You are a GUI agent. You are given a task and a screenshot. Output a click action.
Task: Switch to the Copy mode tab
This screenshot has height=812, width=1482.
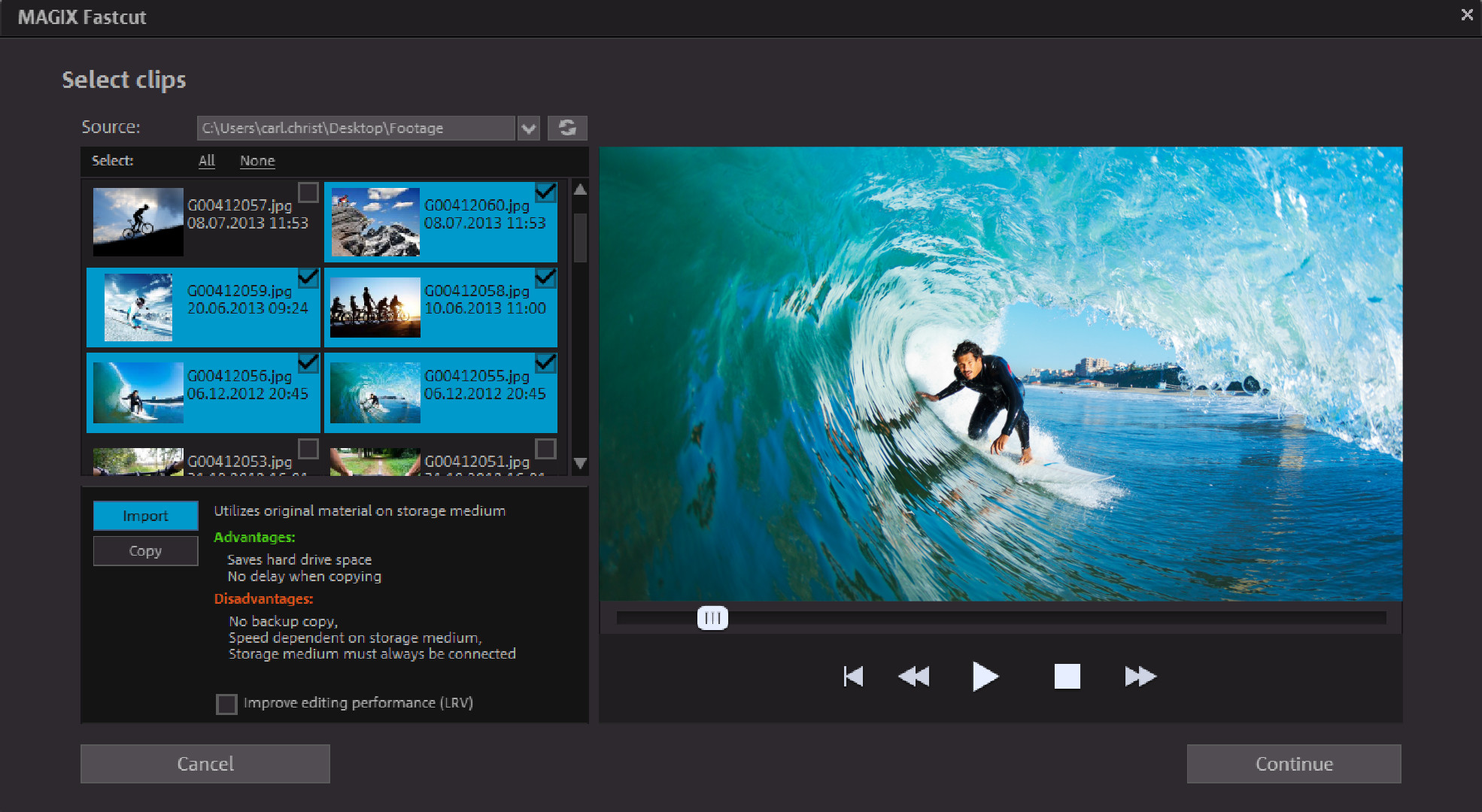coord(146,551)
